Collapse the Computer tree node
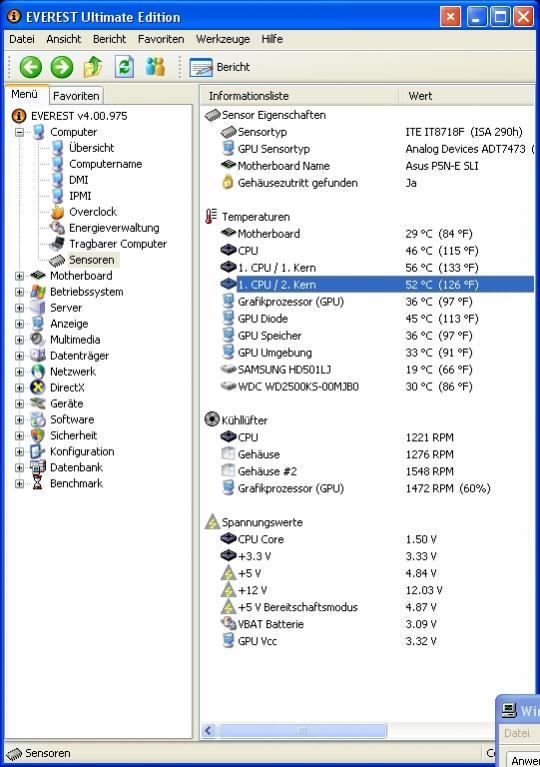 click(x=19, y=132)
